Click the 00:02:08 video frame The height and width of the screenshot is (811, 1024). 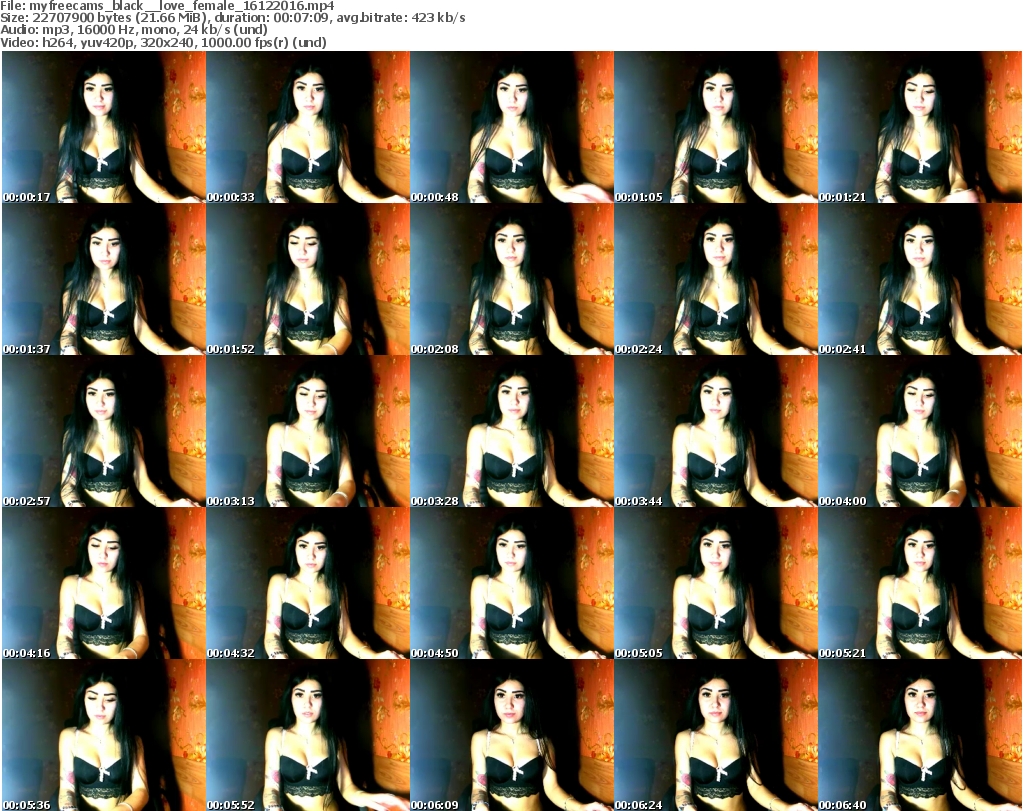point(511,279)
